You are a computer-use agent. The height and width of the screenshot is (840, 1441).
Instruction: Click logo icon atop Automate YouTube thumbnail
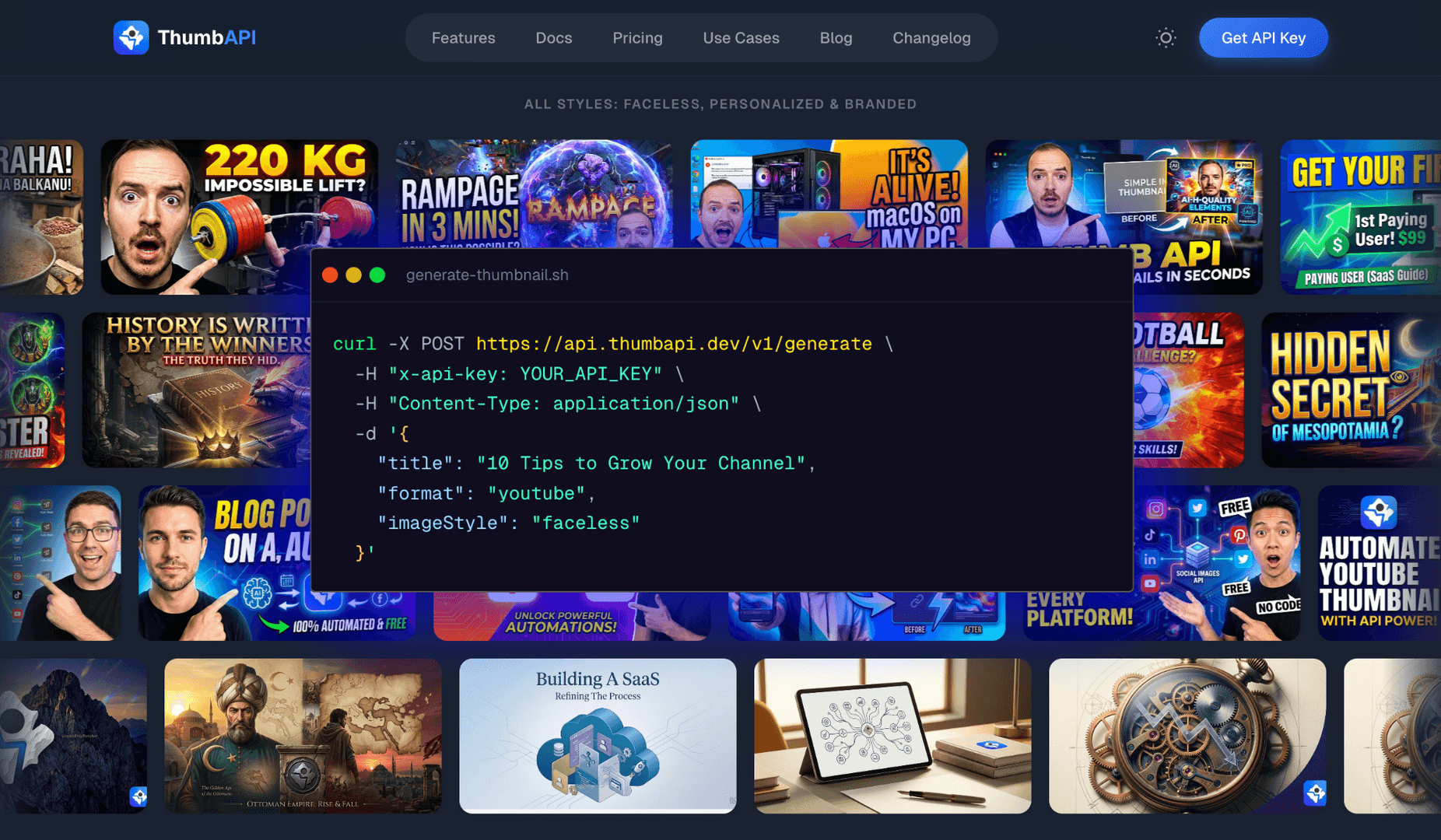[x=1379, y=513]
